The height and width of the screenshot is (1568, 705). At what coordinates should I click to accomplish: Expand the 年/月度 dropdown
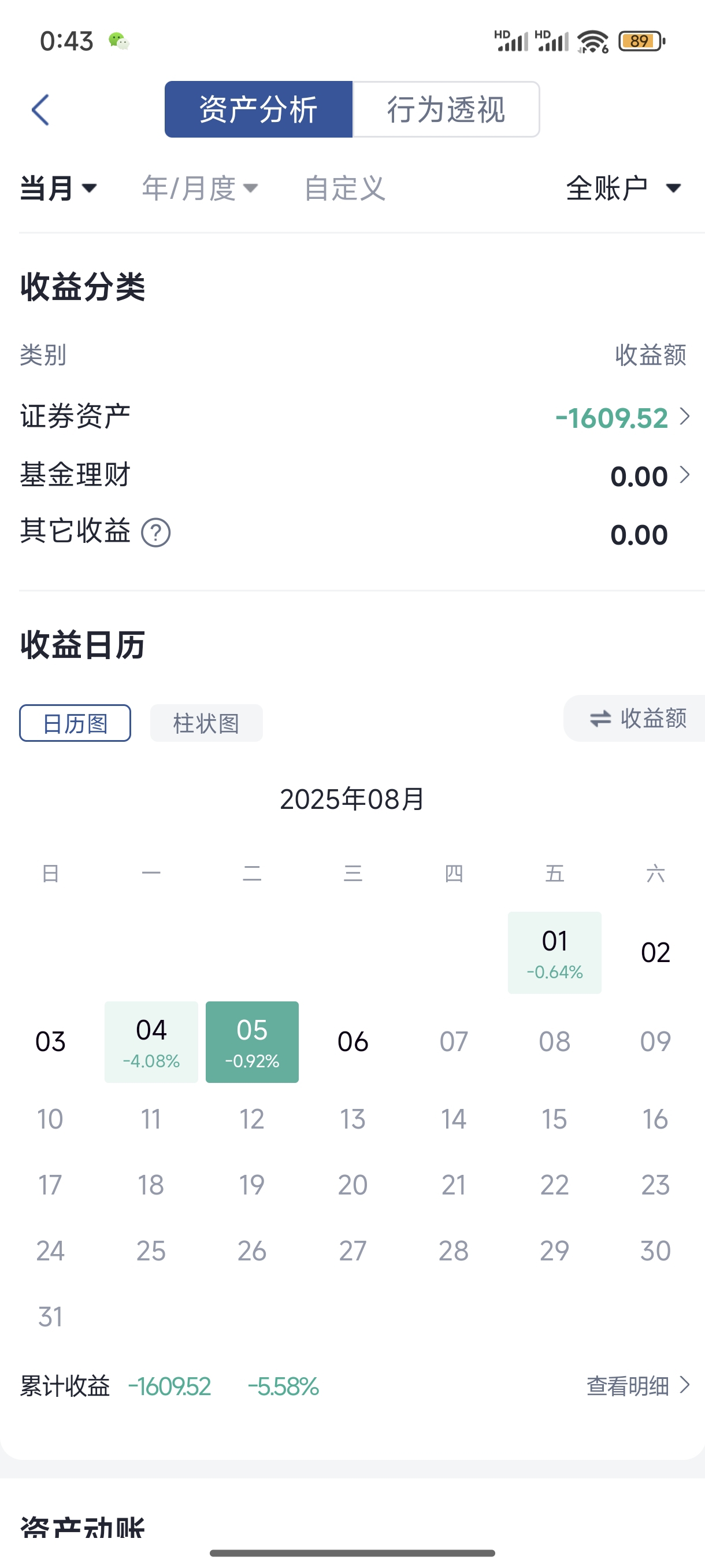pos(200,188)
